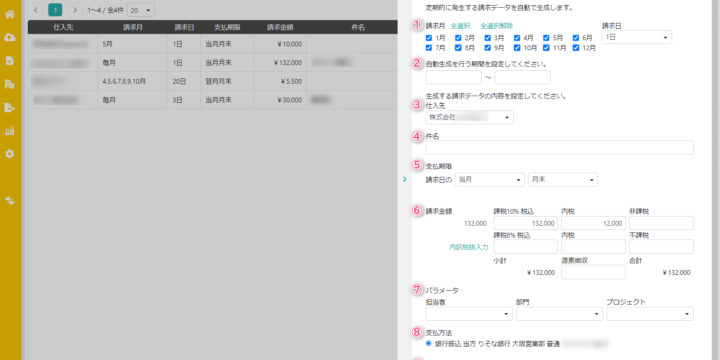Toggle the 6月 checkbox
Image resolution: width=720 pixels, height=360 pixels.
[576, 38]
